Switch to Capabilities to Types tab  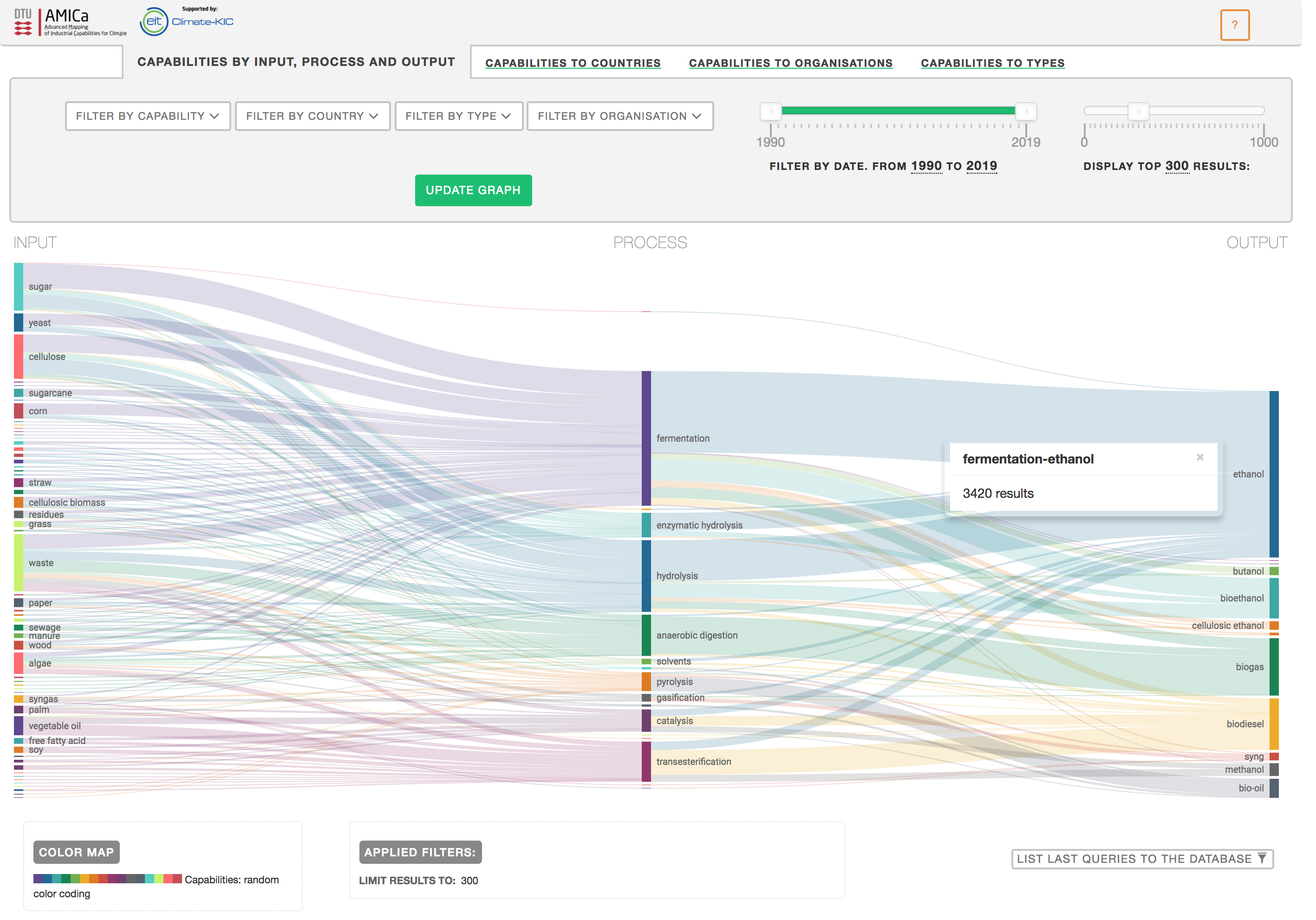tap(1003, 64)
